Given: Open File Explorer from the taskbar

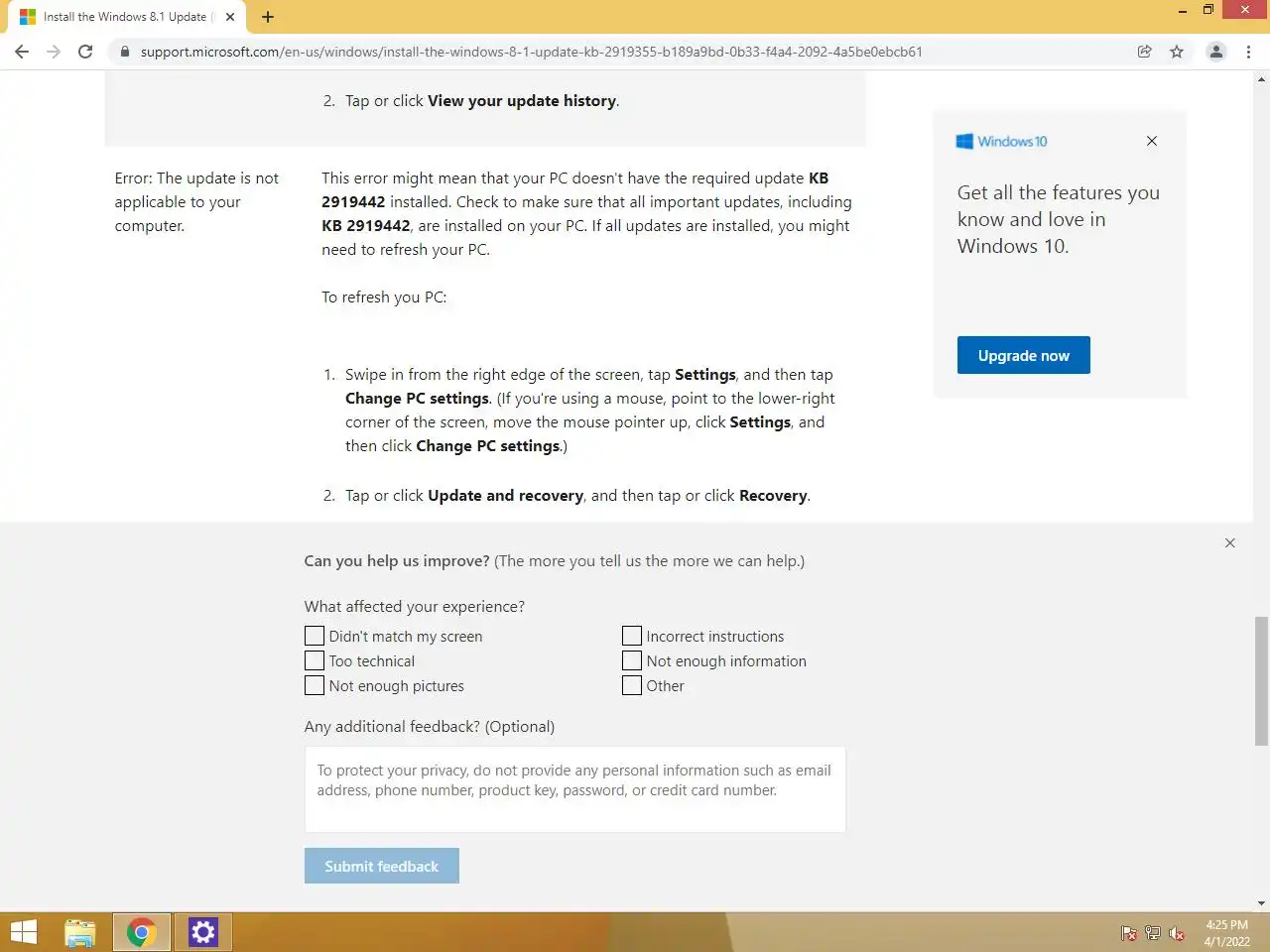Looking at the screenshot, I should [80, 932].
